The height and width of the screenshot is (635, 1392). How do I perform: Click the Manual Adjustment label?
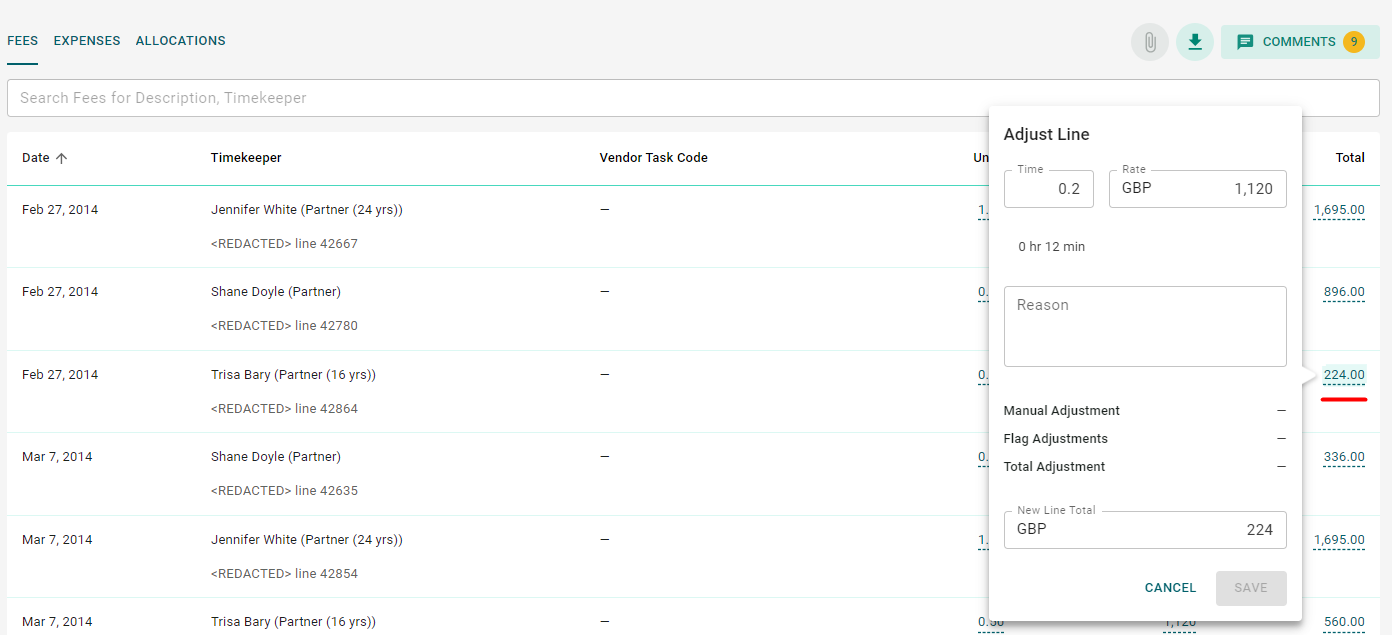(1061, 411)
